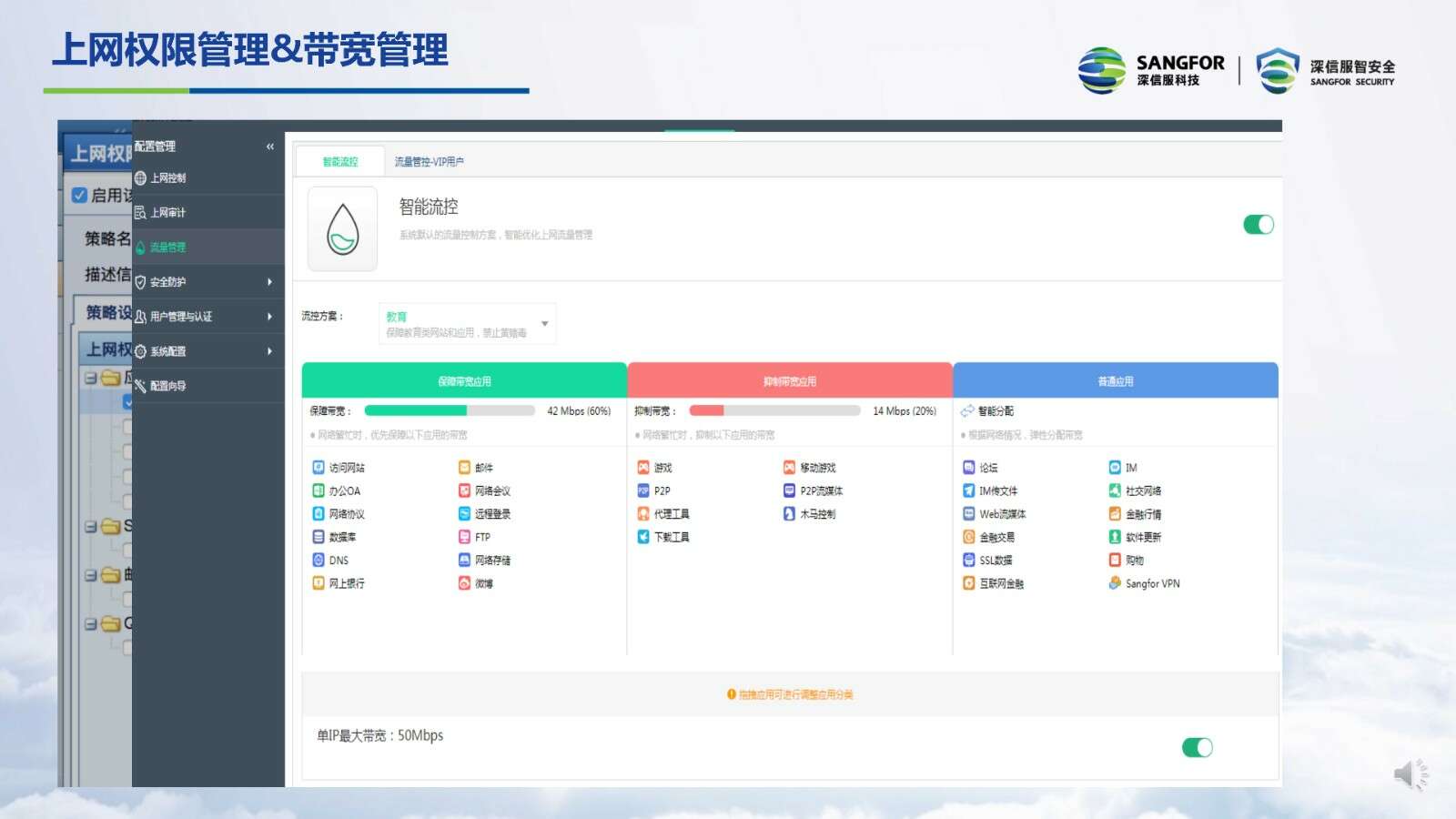
Task: Open the 流量管理 menu item
Action: pyautogui.click(x=208, y=248)
